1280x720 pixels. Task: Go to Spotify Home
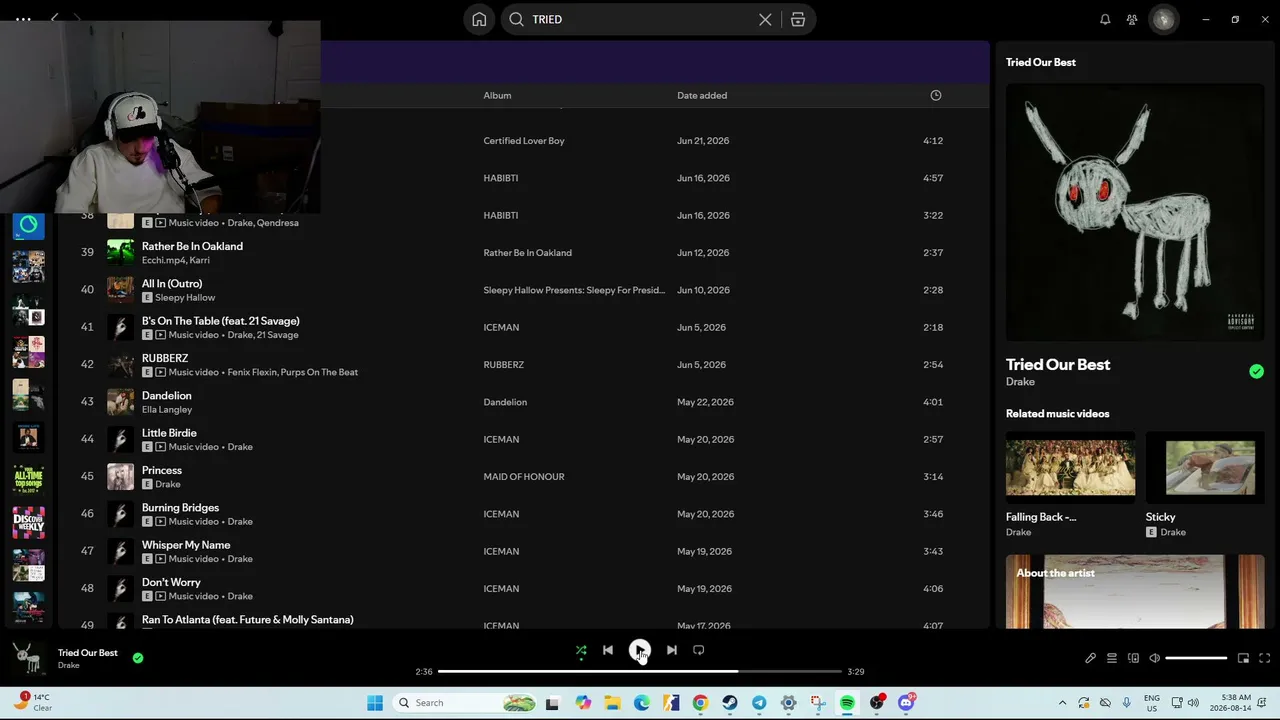[x=479, y=19]
